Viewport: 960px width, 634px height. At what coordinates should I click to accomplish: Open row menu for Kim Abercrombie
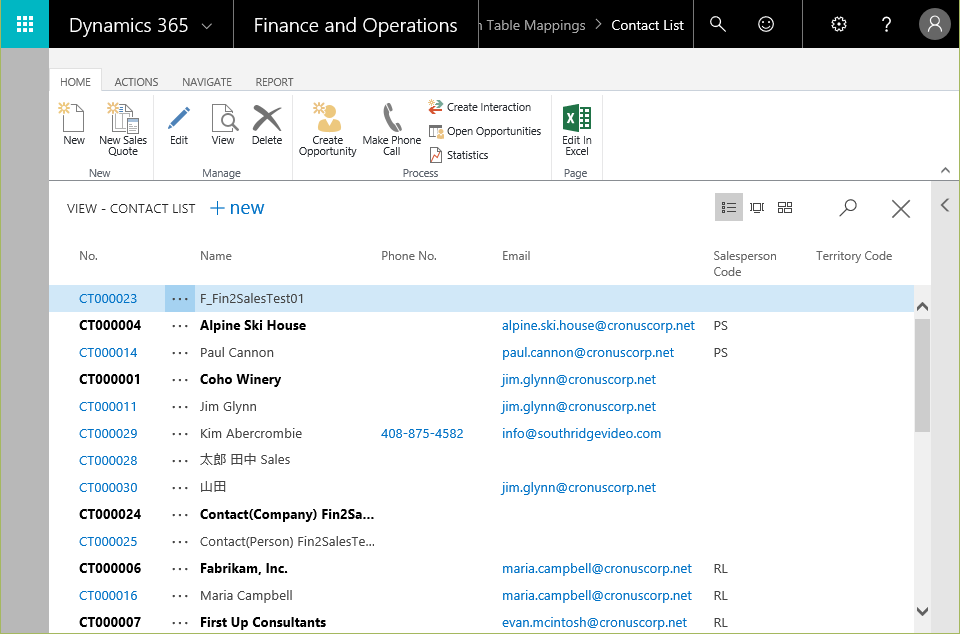[179, 433]
